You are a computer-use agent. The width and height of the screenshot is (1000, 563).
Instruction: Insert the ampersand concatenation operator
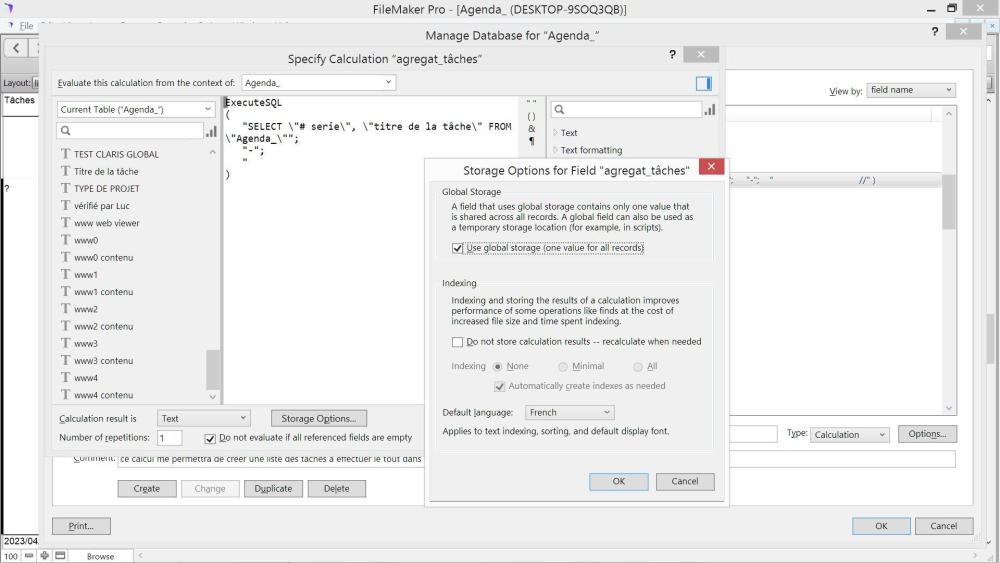point(531,129)
